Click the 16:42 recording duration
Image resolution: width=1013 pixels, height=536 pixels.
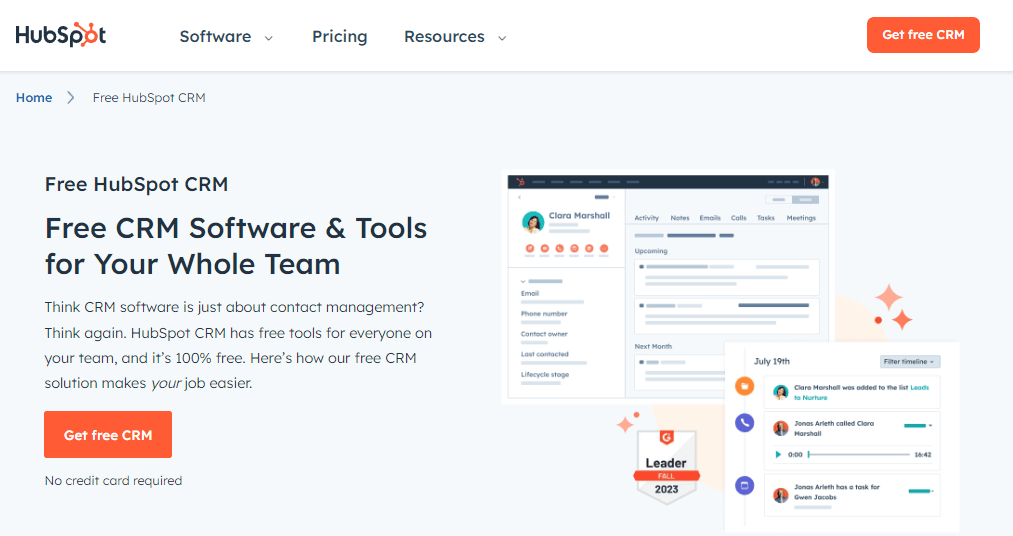click(x=923, y=455)
